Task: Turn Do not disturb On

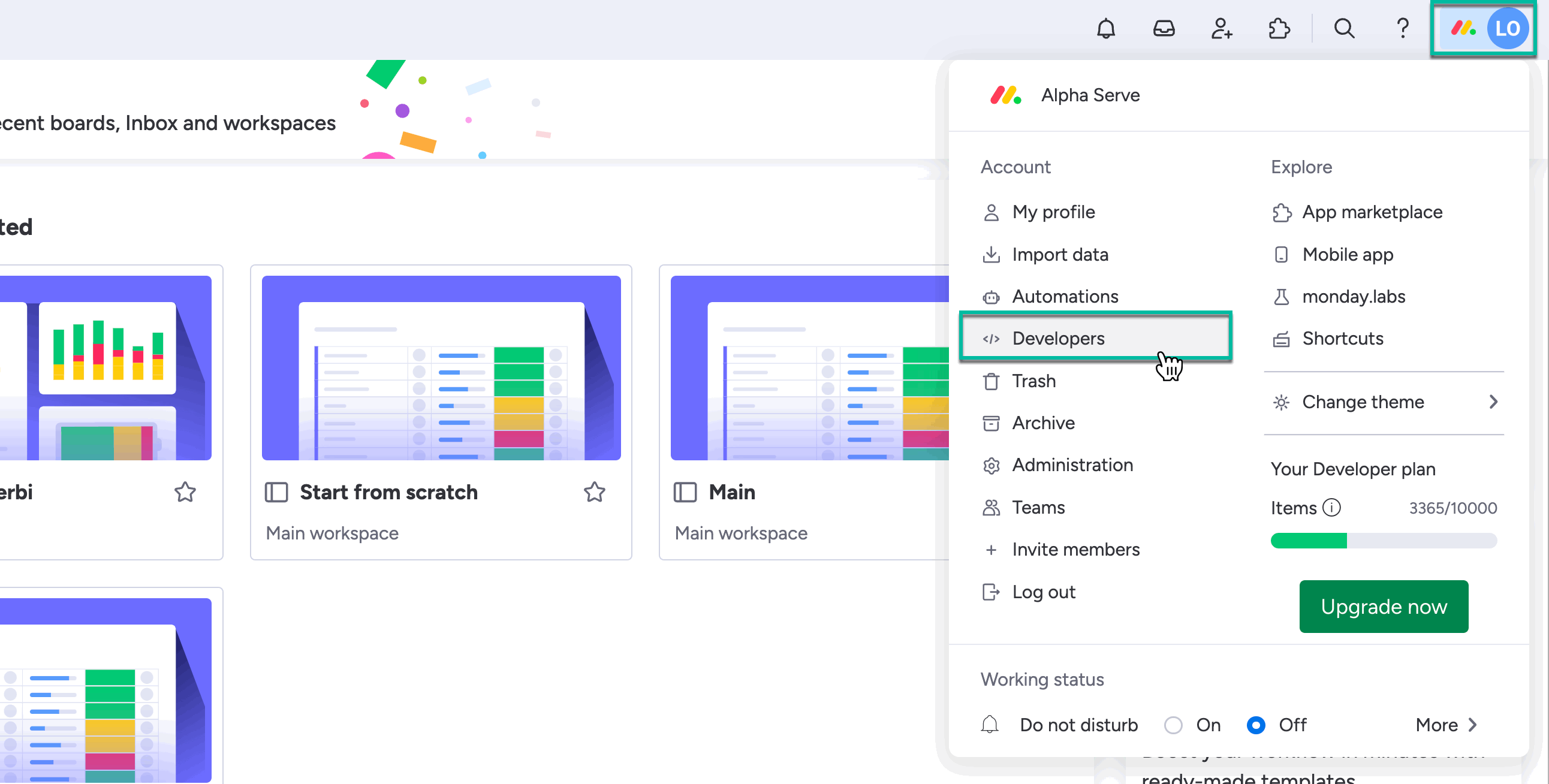Action: [x=1173, y=725]
